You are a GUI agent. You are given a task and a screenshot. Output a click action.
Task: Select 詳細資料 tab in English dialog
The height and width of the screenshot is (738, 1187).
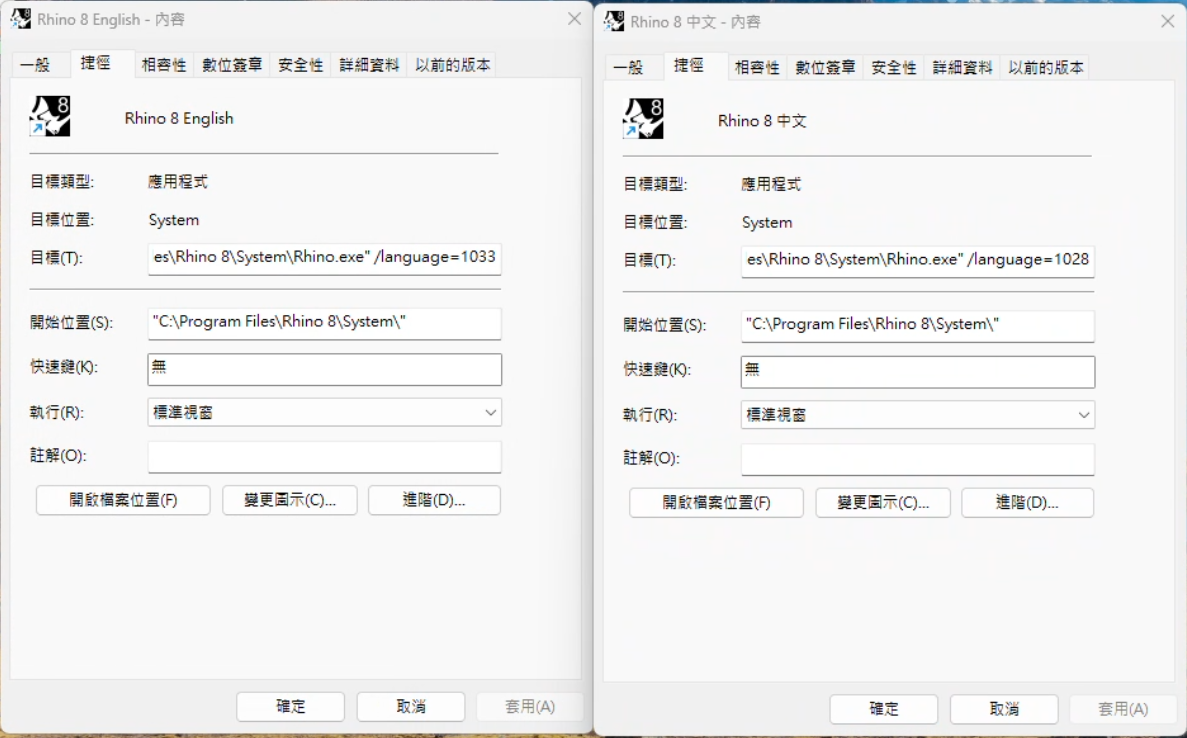point(369,65)
